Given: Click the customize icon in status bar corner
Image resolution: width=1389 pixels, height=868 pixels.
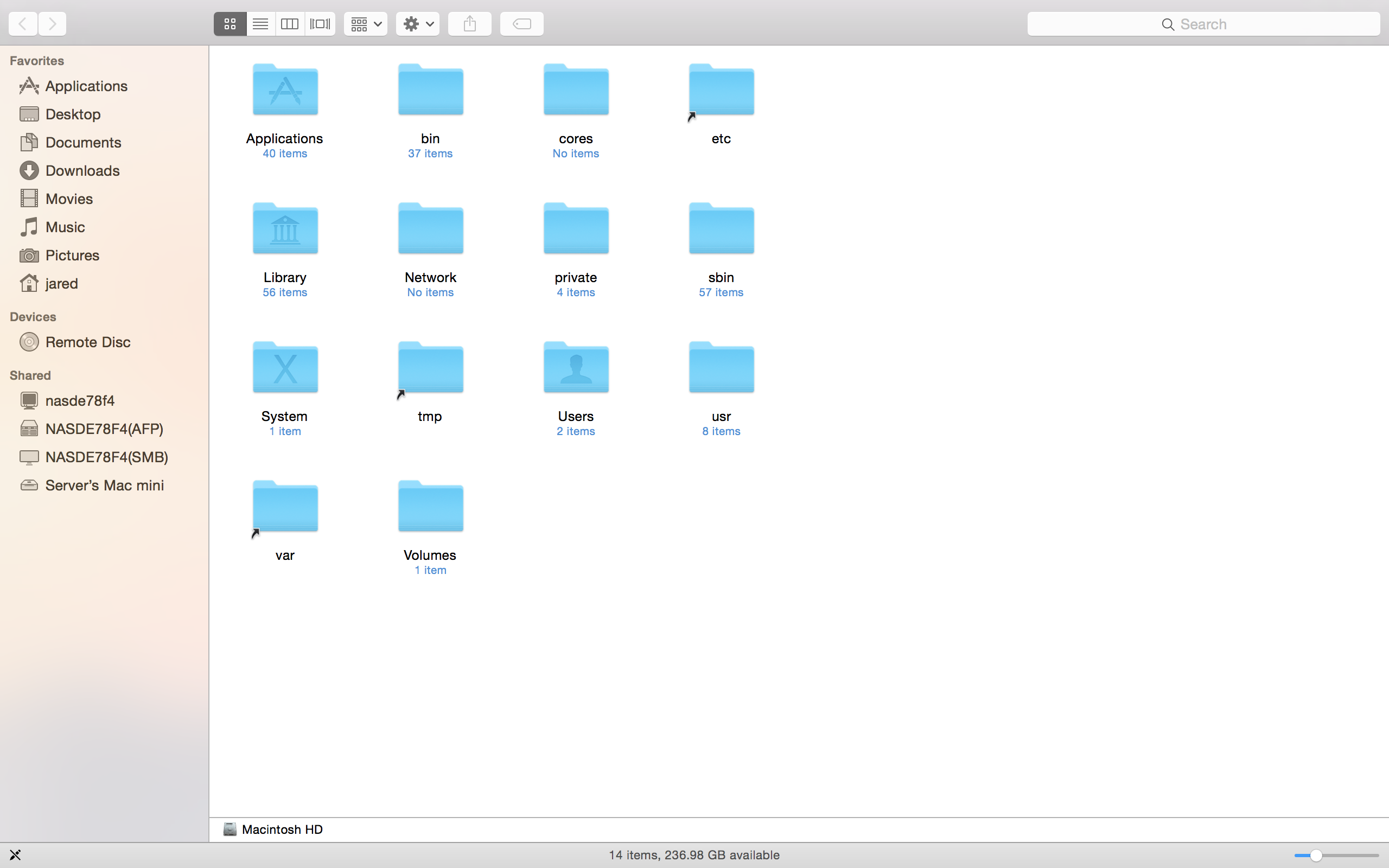Looking at the screenshot, I should click(15, 856).
